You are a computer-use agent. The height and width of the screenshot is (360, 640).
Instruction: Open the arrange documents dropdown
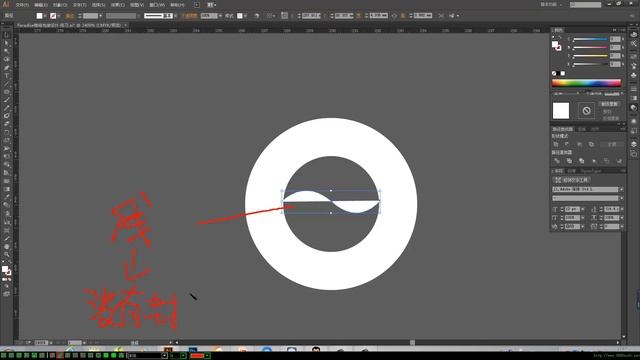click(211, 5)
